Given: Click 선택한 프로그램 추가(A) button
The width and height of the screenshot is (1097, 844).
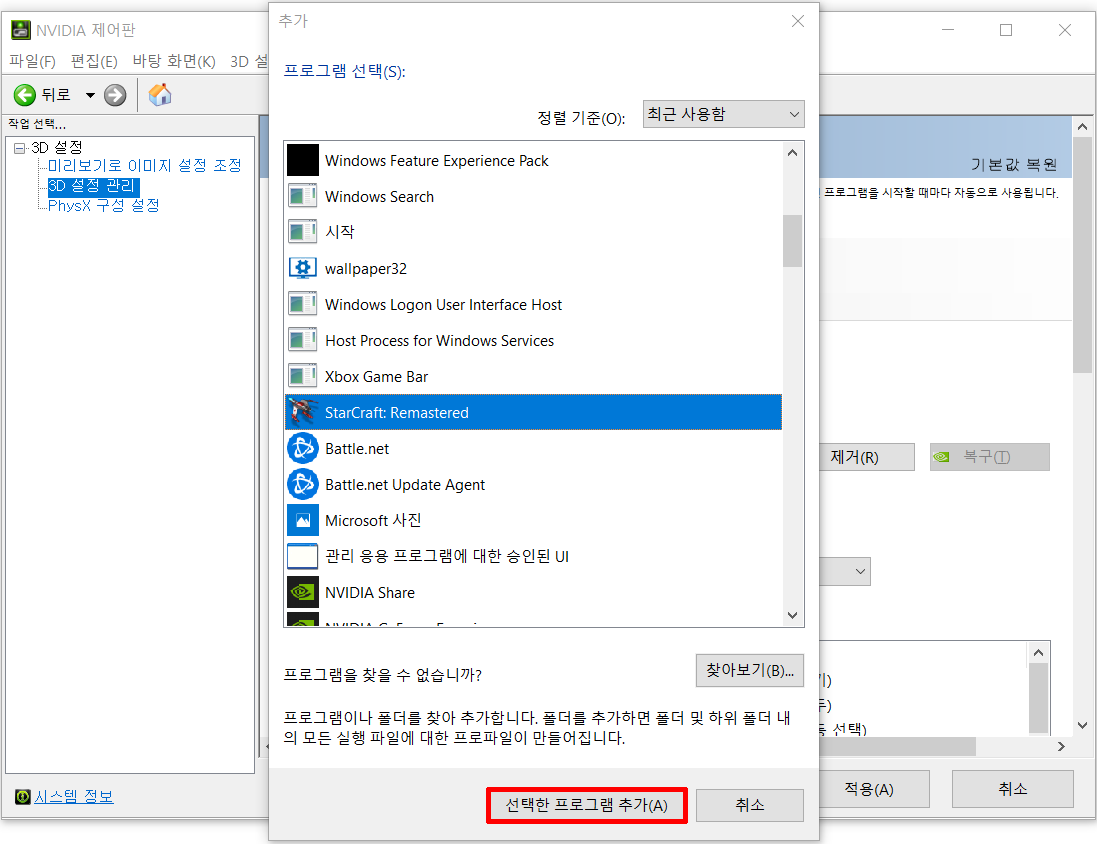Looking at the screenshot, I should tap(586, 806).
